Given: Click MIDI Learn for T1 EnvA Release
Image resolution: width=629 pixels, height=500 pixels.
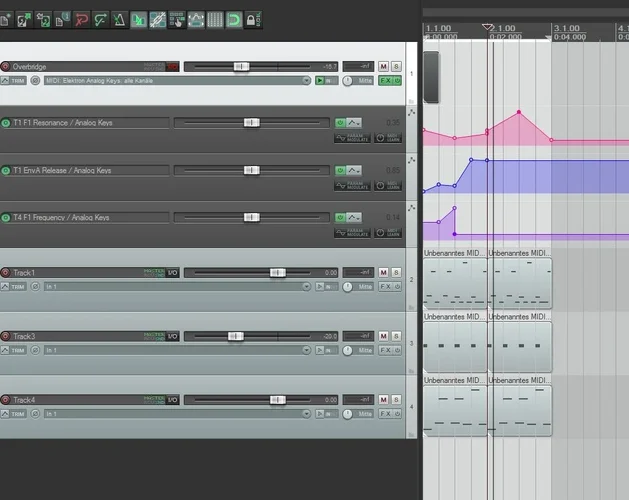Looking at the screenshot, I should coord(387,185).
